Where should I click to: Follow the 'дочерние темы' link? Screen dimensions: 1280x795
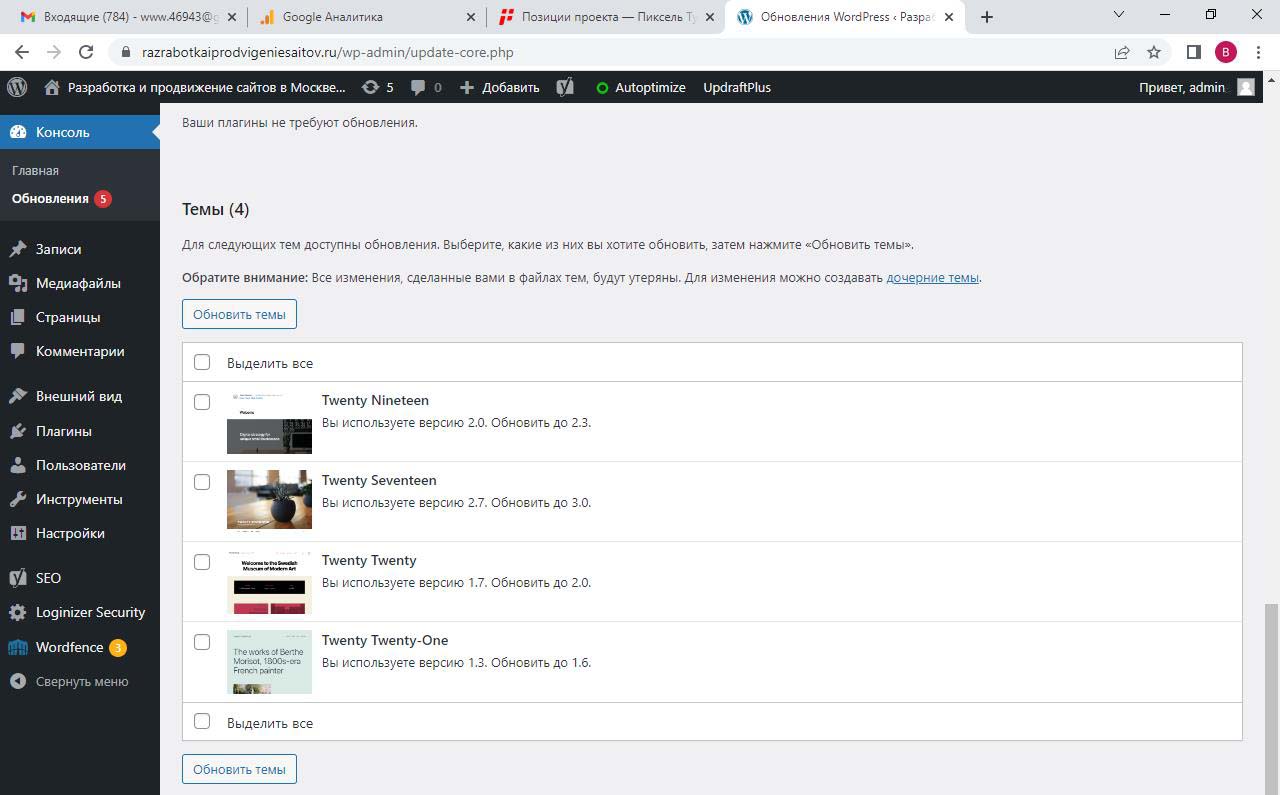pos(932,278)
